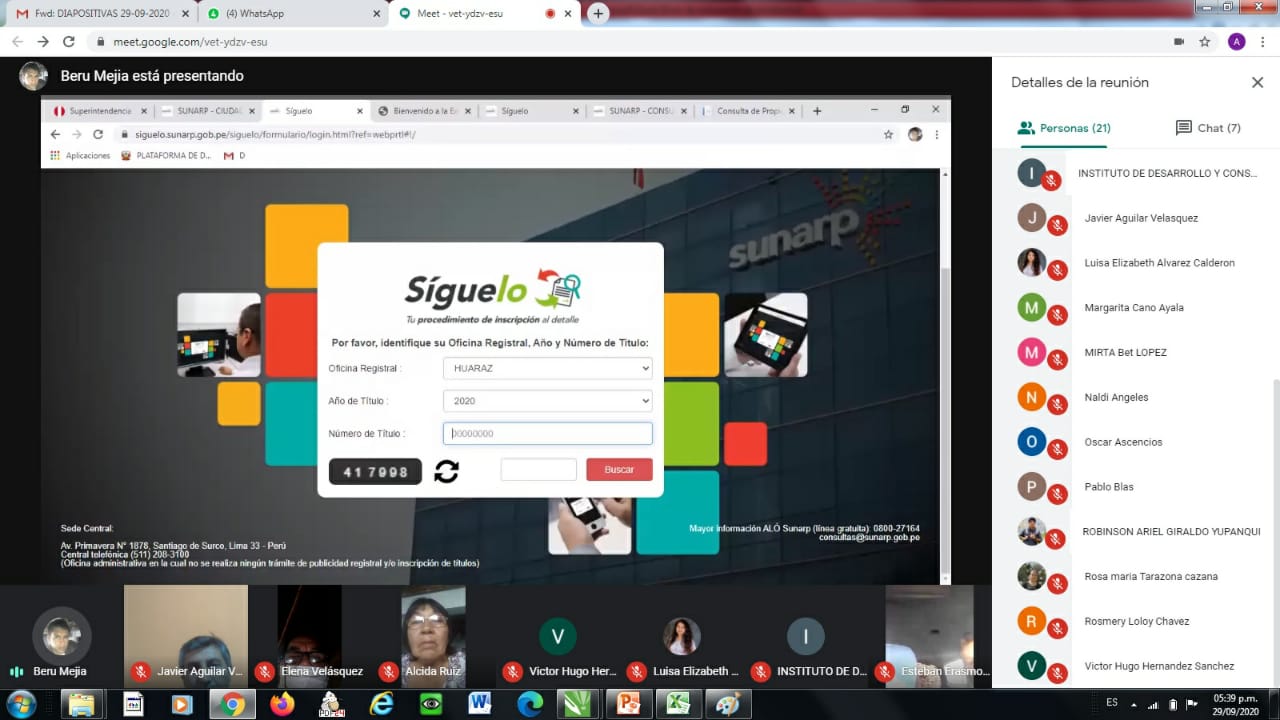Open a new Chrome tab with plus button
The image size is (1280, 720).
point(598,13)
